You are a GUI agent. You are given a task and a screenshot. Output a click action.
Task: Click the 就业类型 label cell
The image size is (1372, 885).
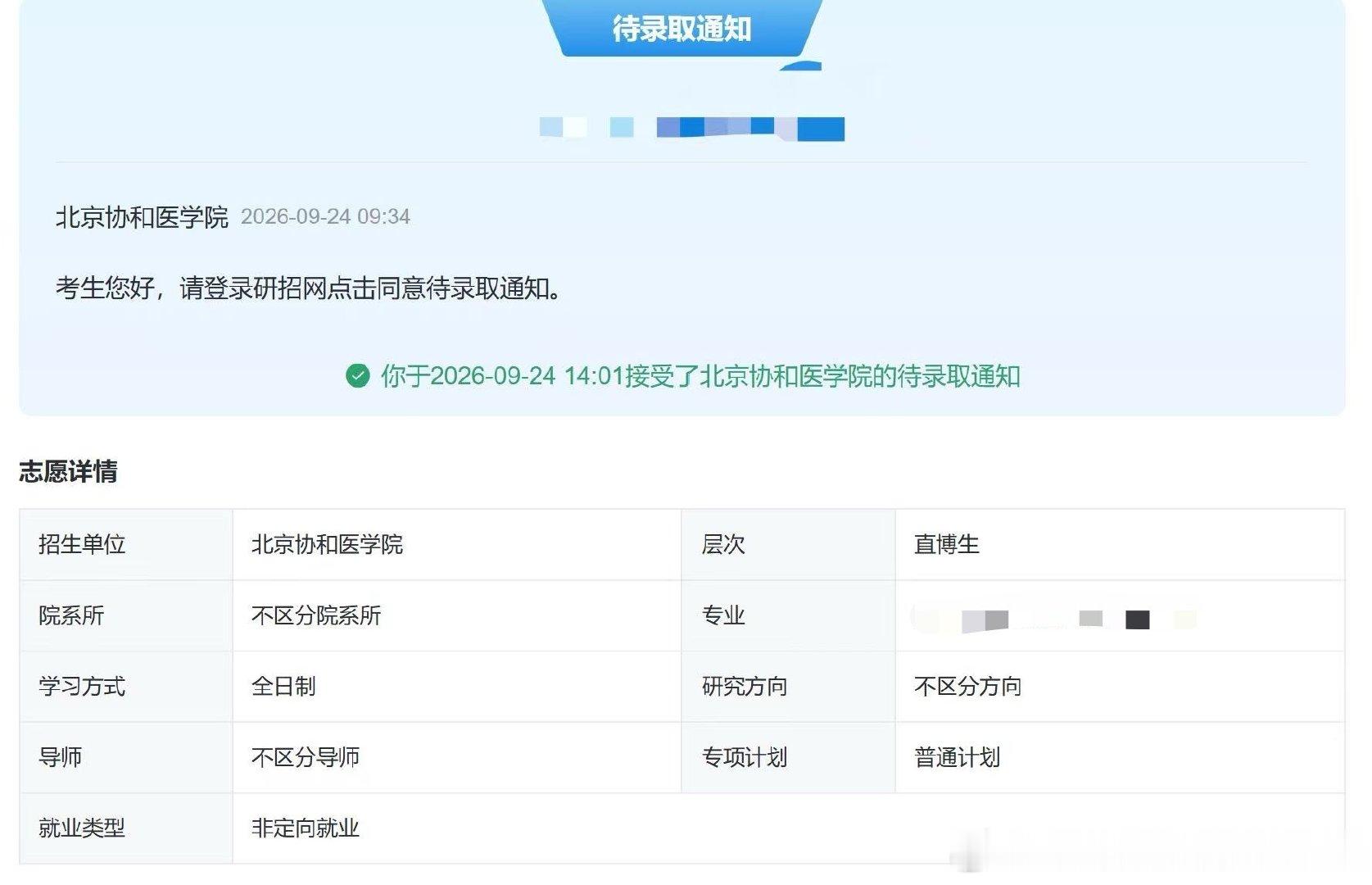126,828
